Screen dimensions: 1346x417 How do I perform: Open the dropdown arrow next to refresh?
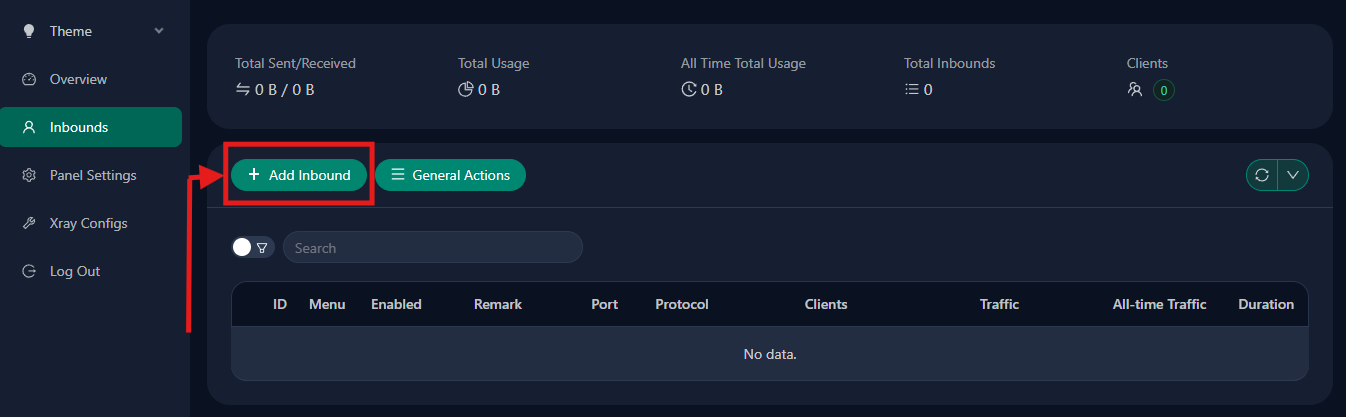[1293, 175]
